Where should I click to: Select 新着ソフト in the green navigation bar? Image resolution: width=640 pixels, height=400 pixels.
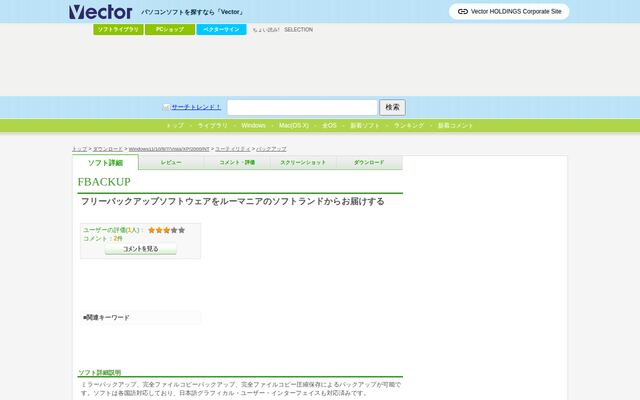[365, 125]
